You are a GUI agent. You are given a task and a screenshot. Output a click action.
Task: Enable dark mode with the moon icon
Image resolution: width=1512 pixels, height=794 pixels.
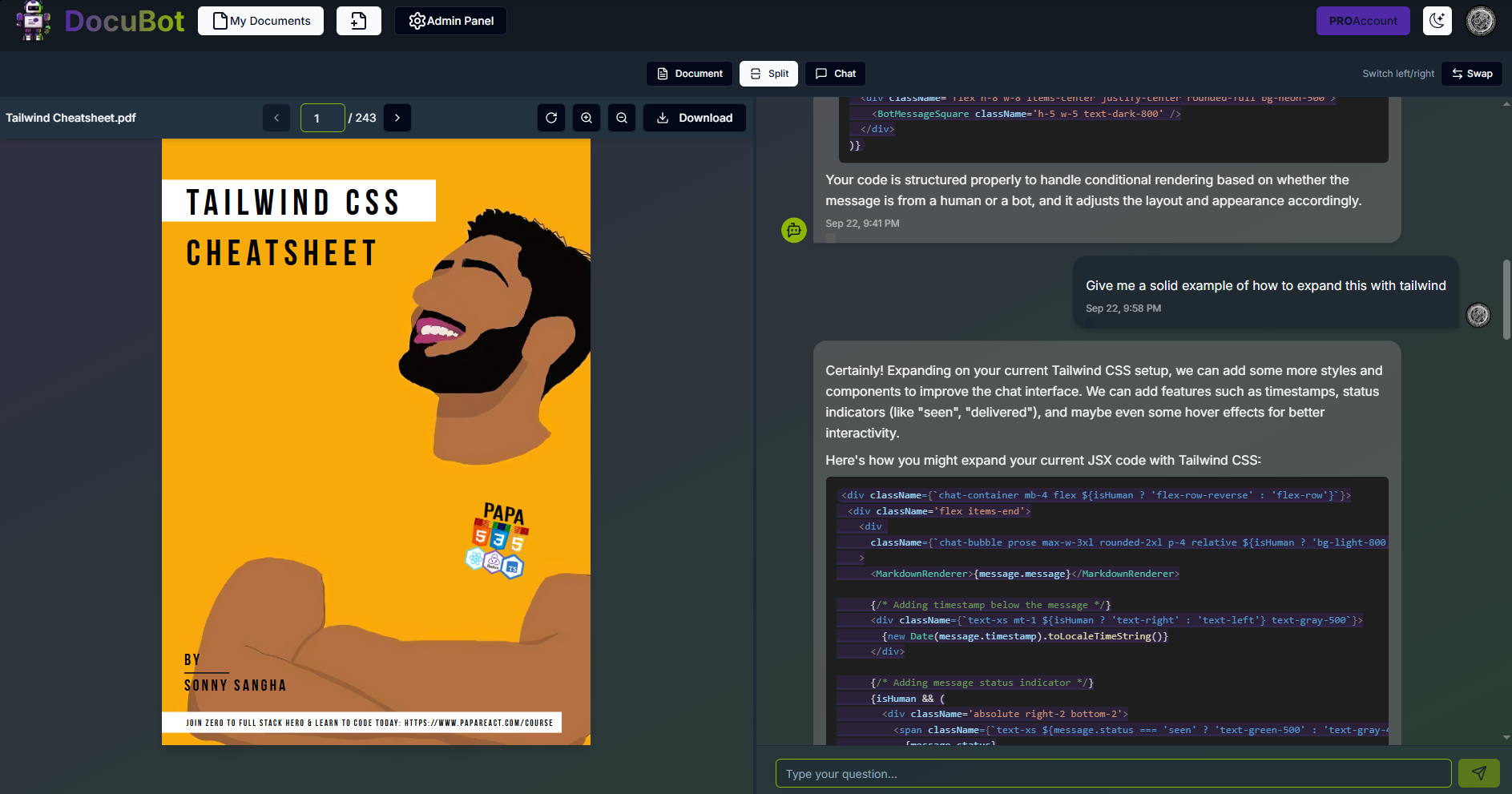[x=1437, y=21]
